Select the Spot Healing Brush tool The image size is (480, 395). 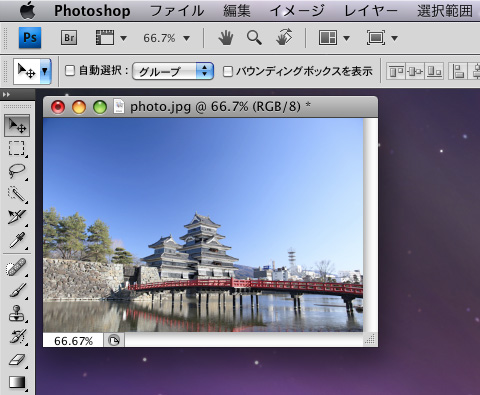pyautogui.click(x=17, y=268)
